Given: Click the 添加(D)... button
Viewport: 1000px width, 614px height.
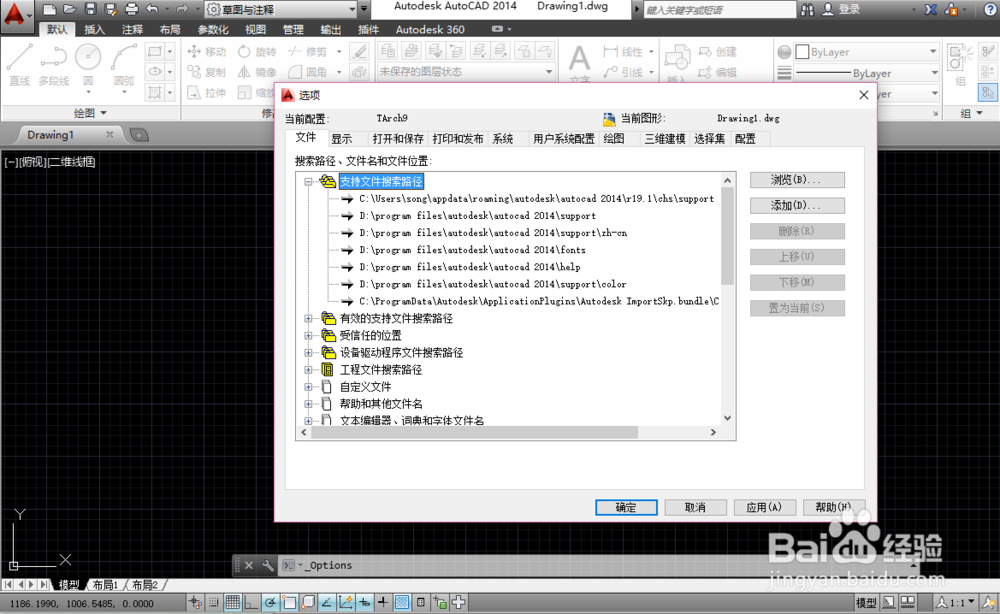Looking at the screenshot, I should 797,205.
